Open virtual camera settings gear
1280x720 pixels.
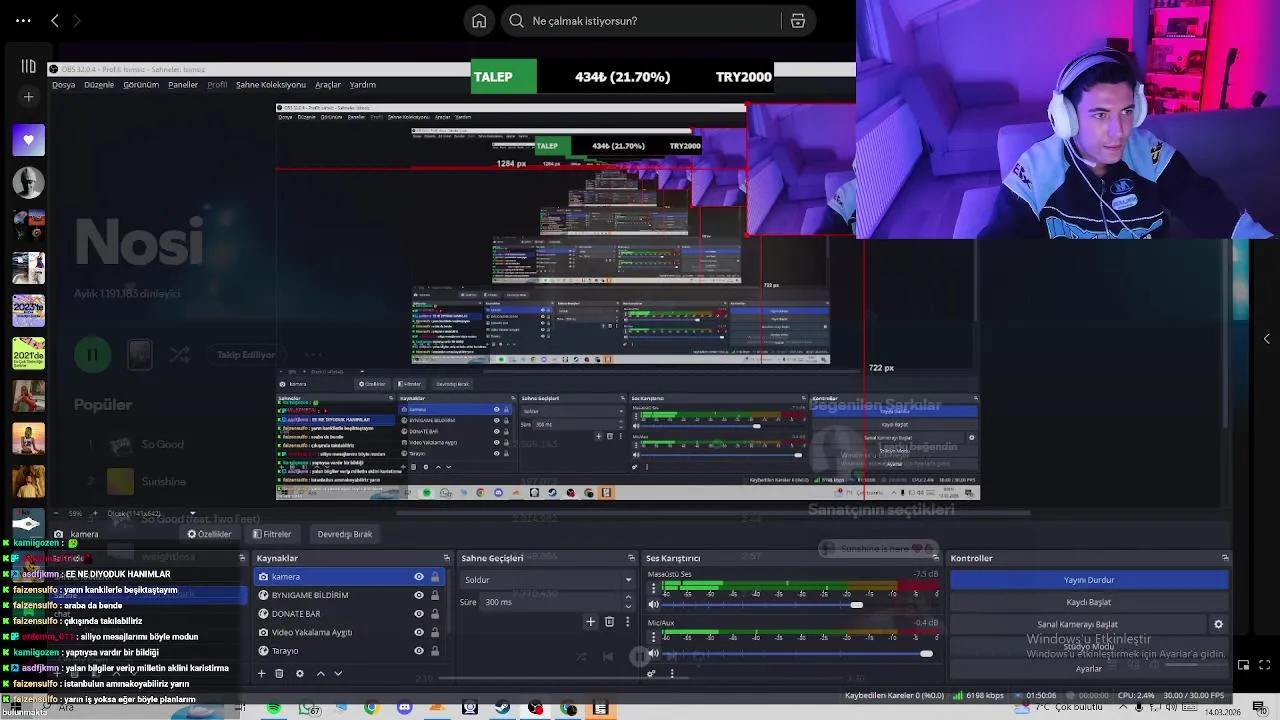[x=1218, y=624]
